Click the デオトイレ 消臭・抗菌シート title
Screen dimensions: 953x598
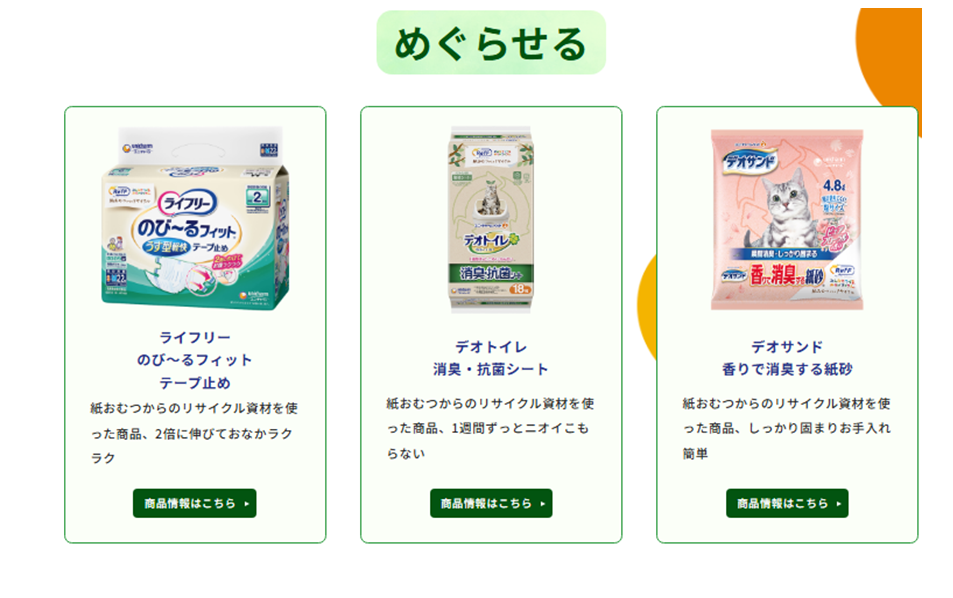click(x=491, y=358)
